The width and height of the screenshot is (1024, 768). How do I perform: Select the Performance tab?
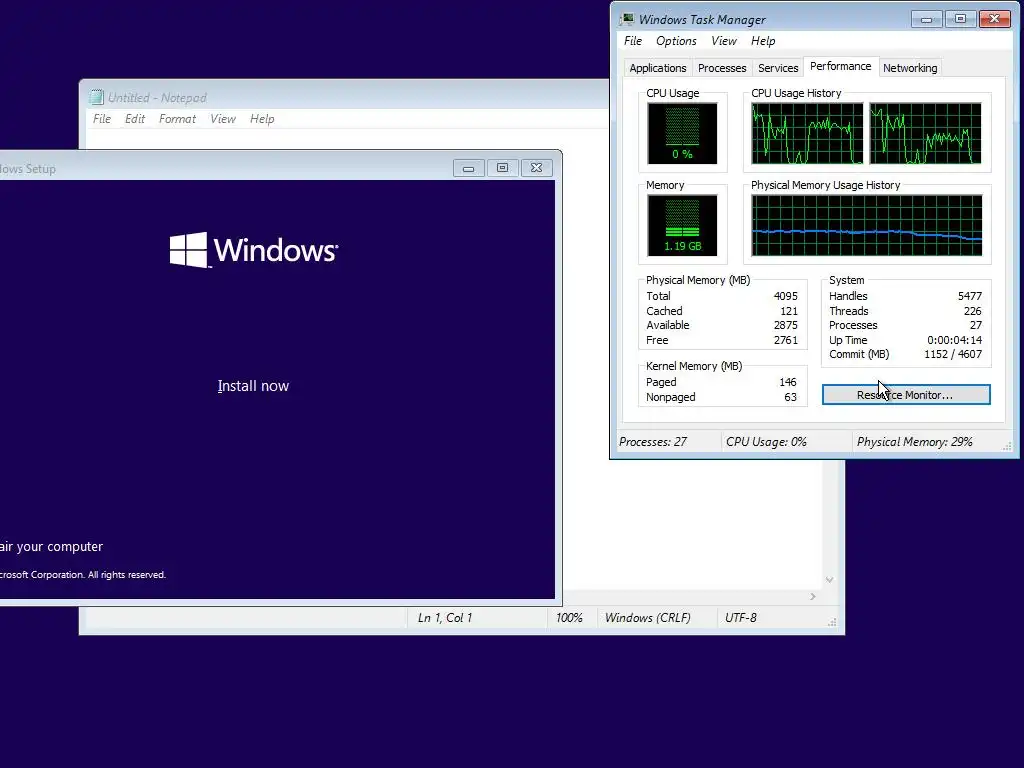(840, 66)
